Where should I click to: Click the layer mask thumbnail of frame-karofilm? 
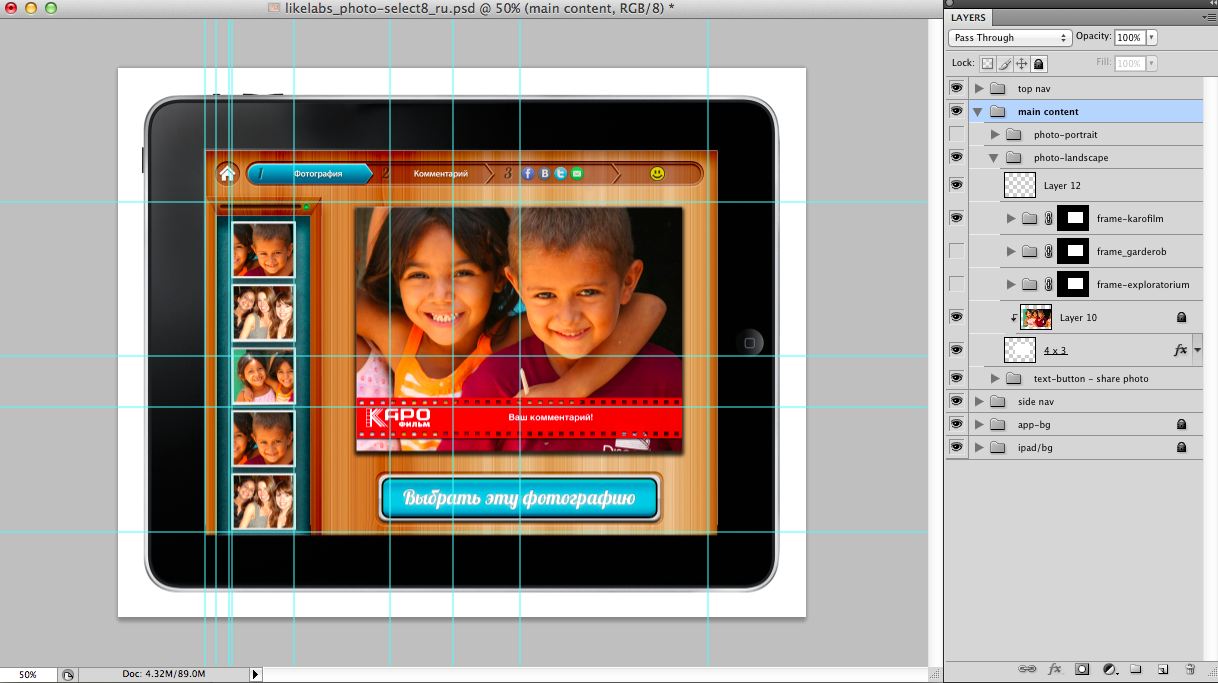point(1073,218)
